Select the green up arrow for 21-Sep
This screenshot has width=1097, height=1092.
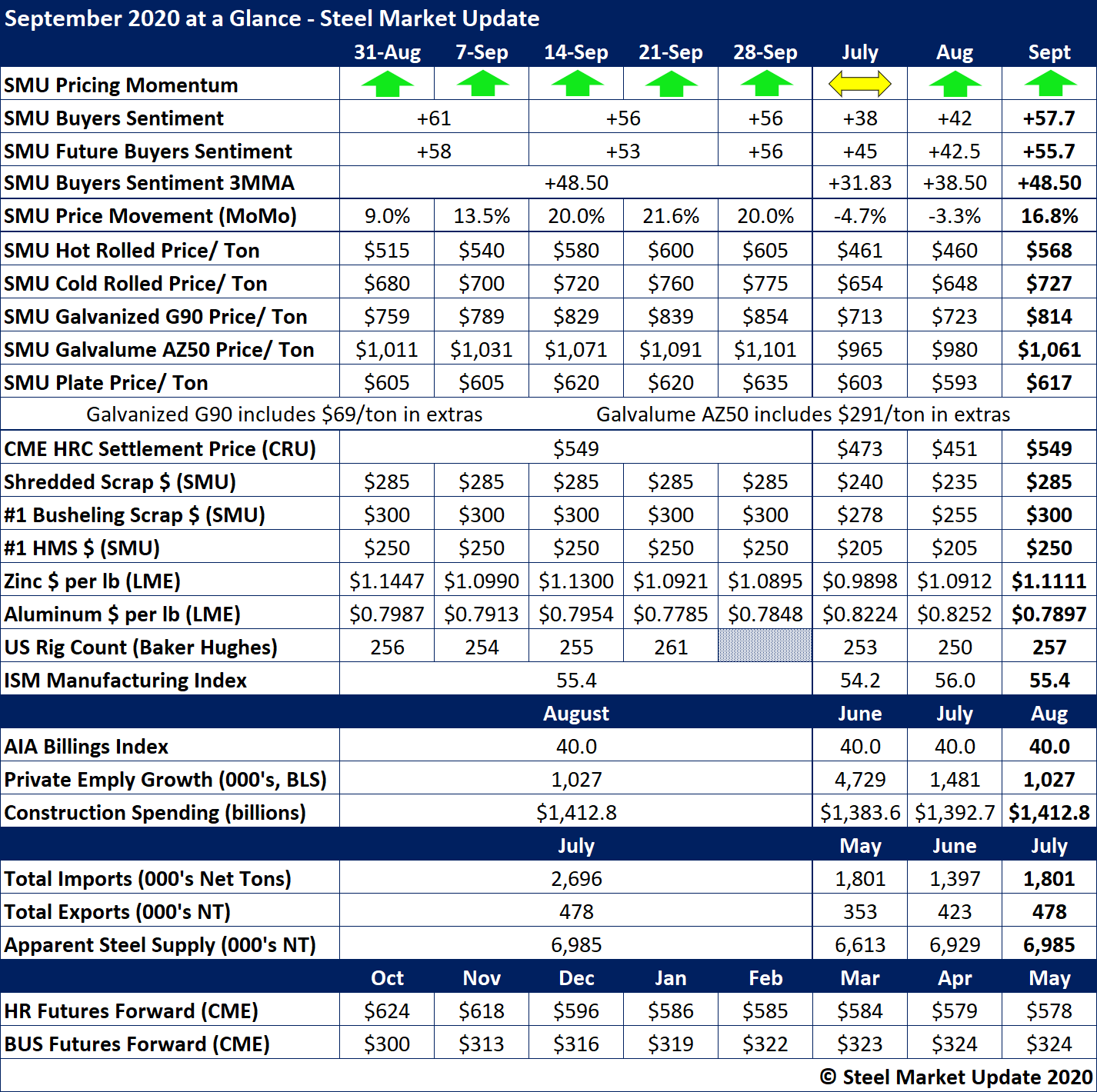[x=671, y=84]
